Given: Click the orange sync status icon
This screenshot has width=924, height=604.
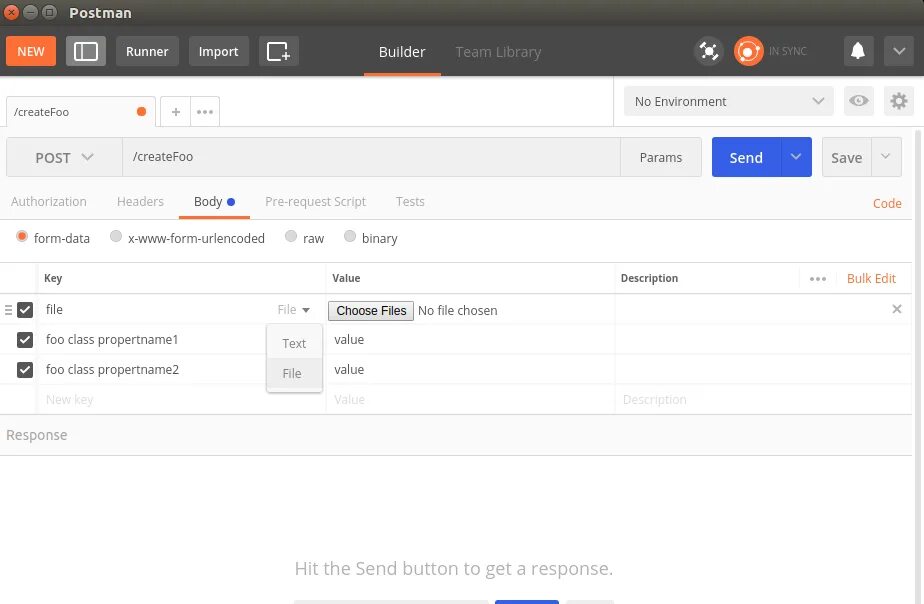Looking at the screenshot, I should (748, 51).
